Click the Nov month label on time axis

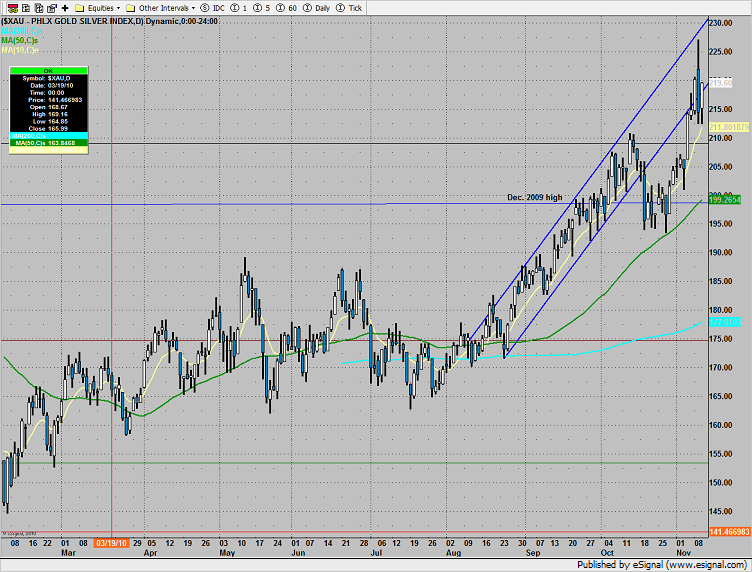[683, 553]
